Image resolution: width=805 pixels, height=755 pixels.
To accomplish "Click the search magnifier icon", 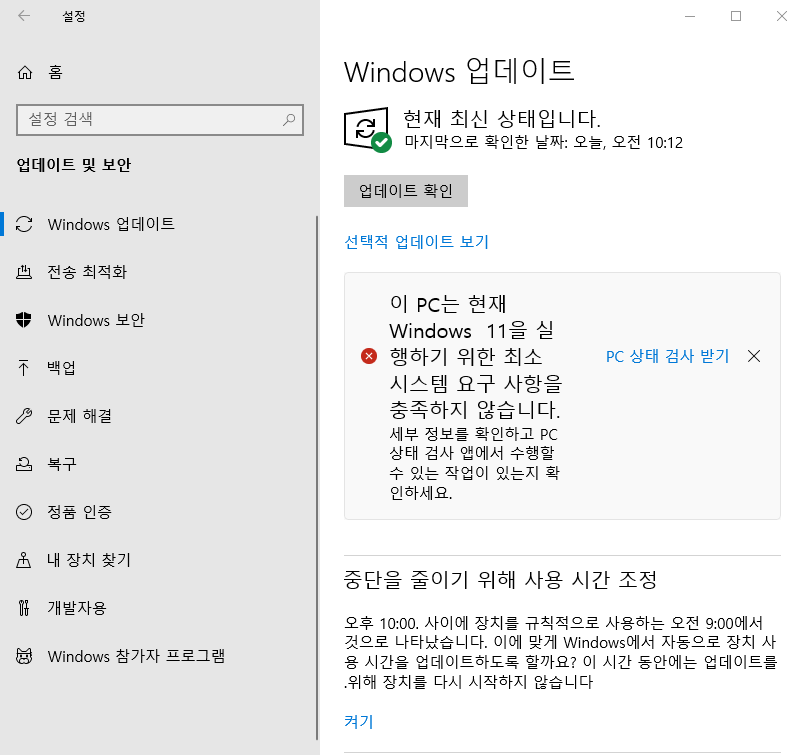I will click(289, 119).
